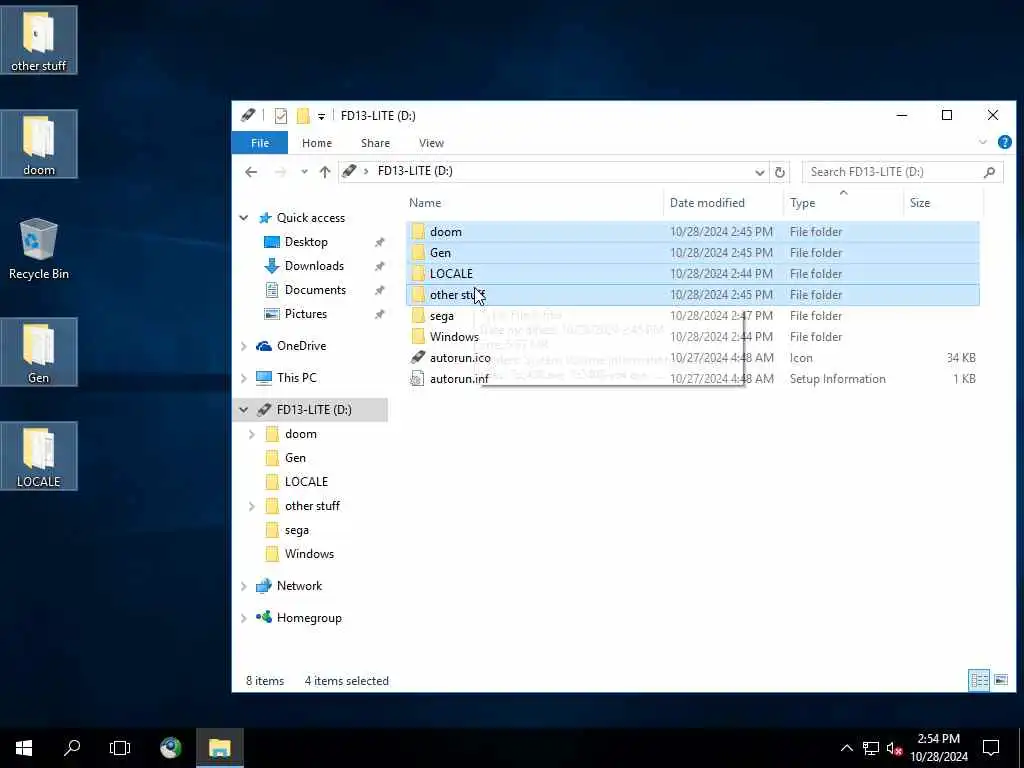The height and width of the screenshot is (768, 1024).
Task: Click the address bar path FD13-LITE (D:)
Action: 415,171
